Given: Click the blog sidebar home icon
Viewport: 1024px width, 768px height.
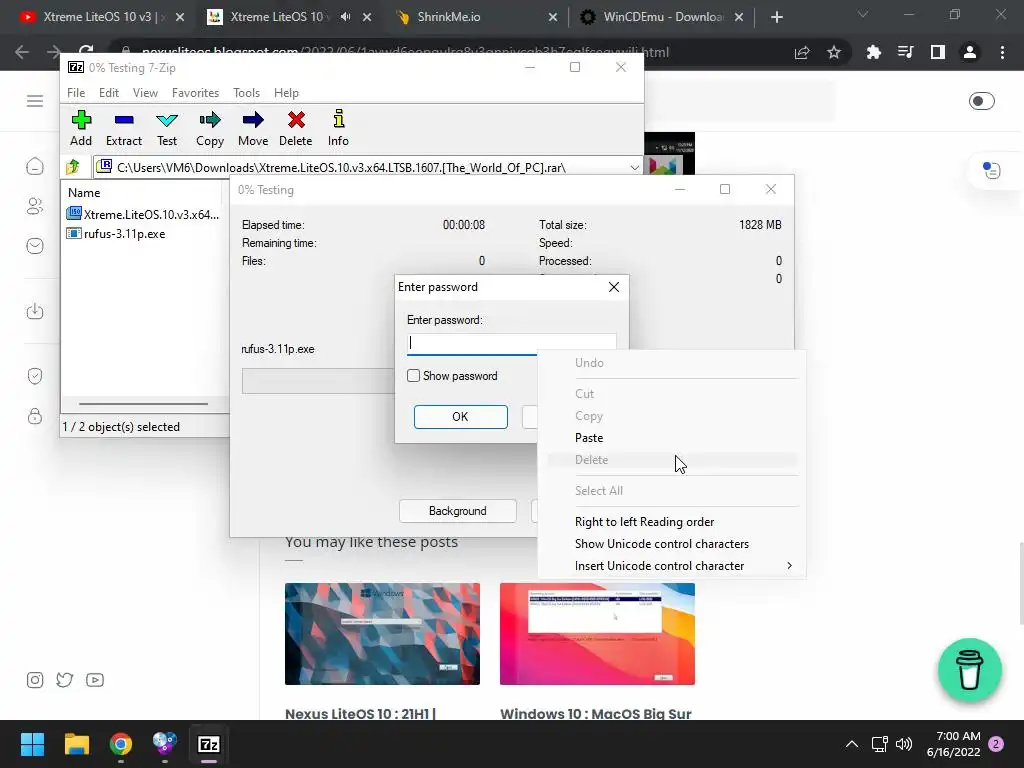Looking at the screenshot, I should [x=35, y=167].
